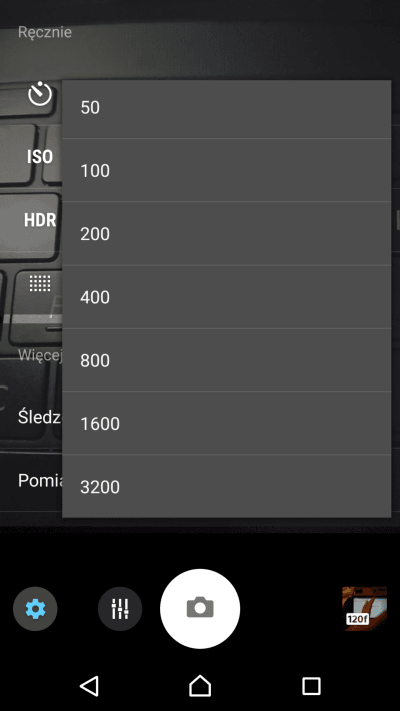Tap the Pomiar metering setting row
400x711 pixels.
tap(31, 481)
